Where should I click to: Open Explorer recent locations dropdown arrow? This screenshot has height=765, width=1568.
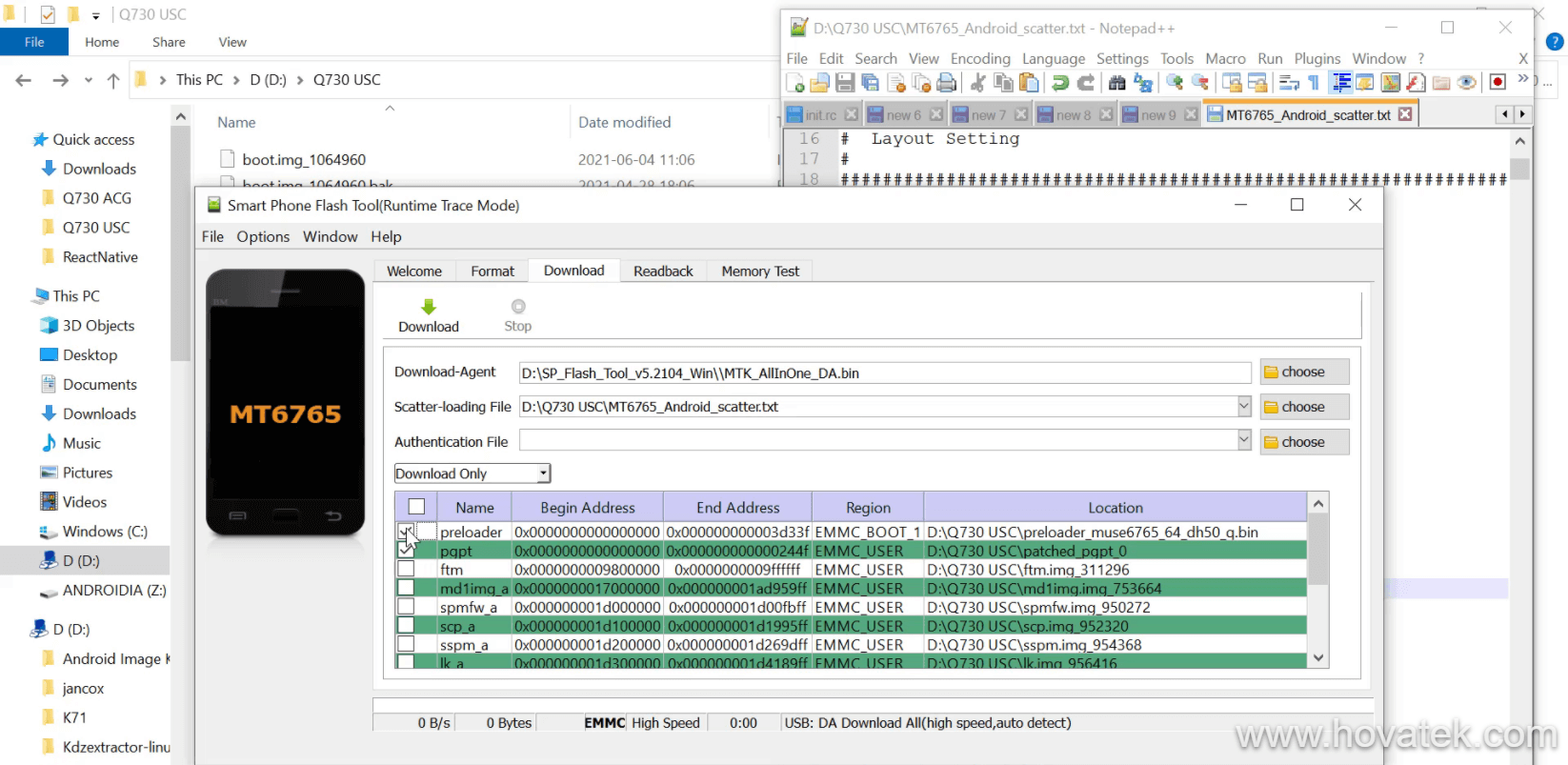click(x=89, y=80)
